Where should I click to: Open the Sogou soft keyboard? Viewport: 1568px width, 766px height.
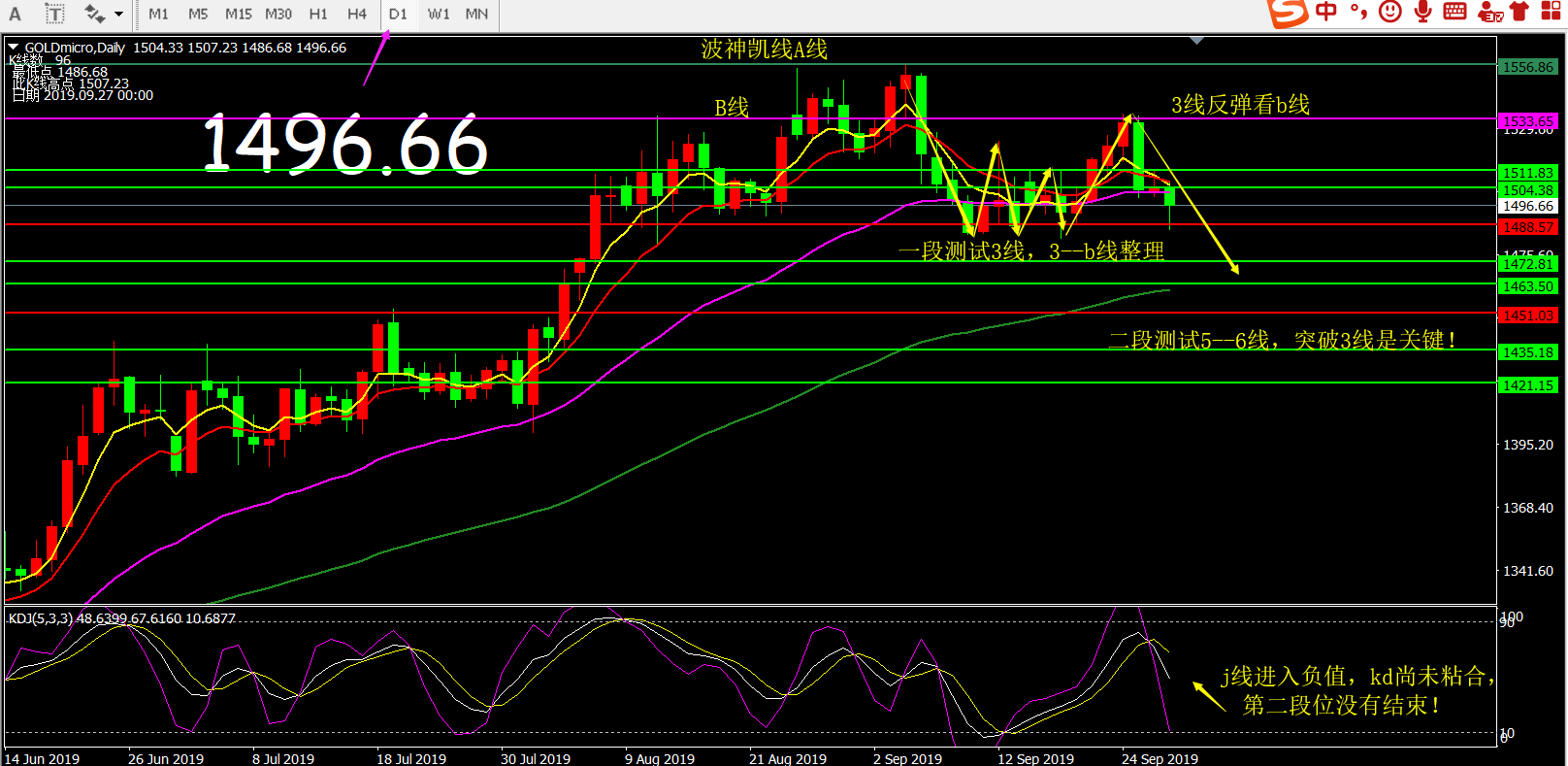point(1454,12)
